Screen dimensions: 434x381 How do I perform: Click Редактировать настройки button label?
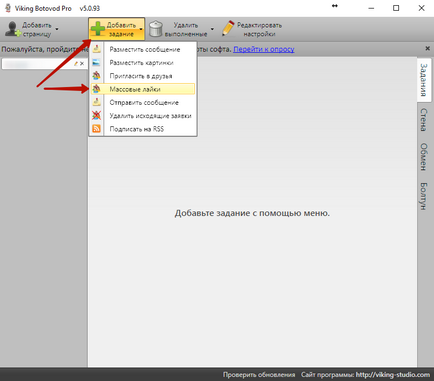click(259, 29)
